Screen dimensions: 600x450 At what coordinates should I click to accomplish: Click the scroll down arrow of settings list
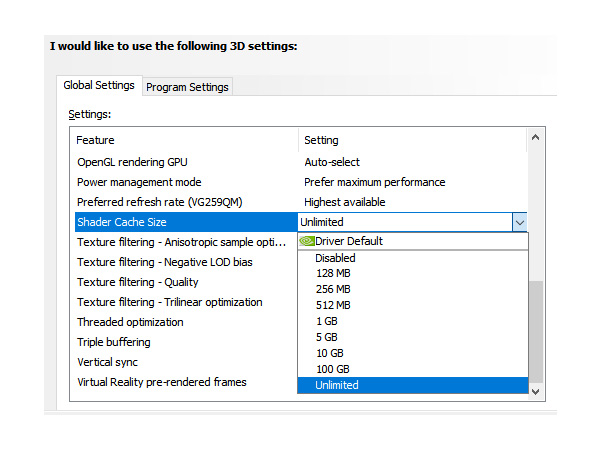click(x=535, y=391)
